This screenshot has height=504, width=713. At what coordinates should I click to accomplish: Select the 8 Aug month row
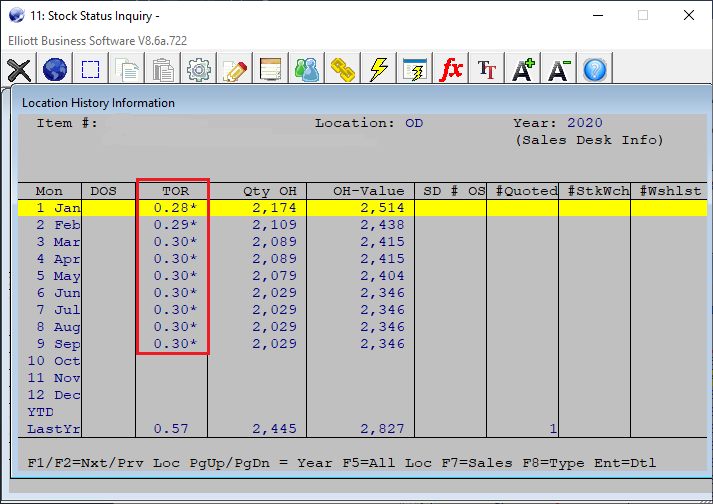pyautogui.click(x=362, y=327)
